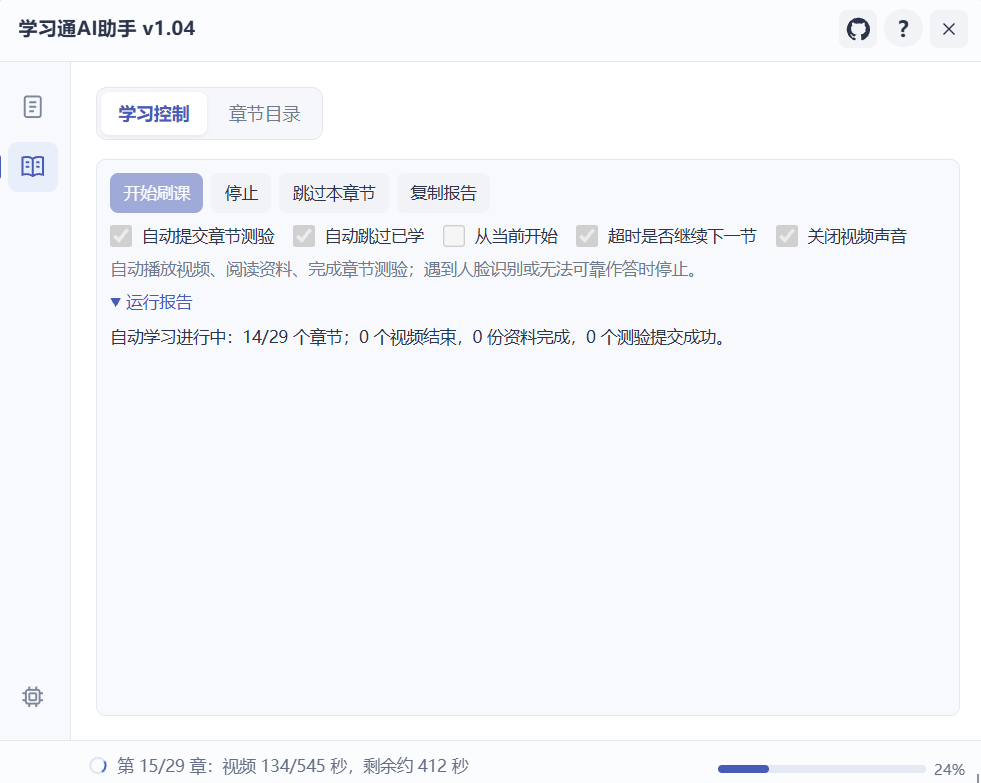Collapse the 运行报告 section
This screenshot has width=981, height=783.
tap(151, 302)
